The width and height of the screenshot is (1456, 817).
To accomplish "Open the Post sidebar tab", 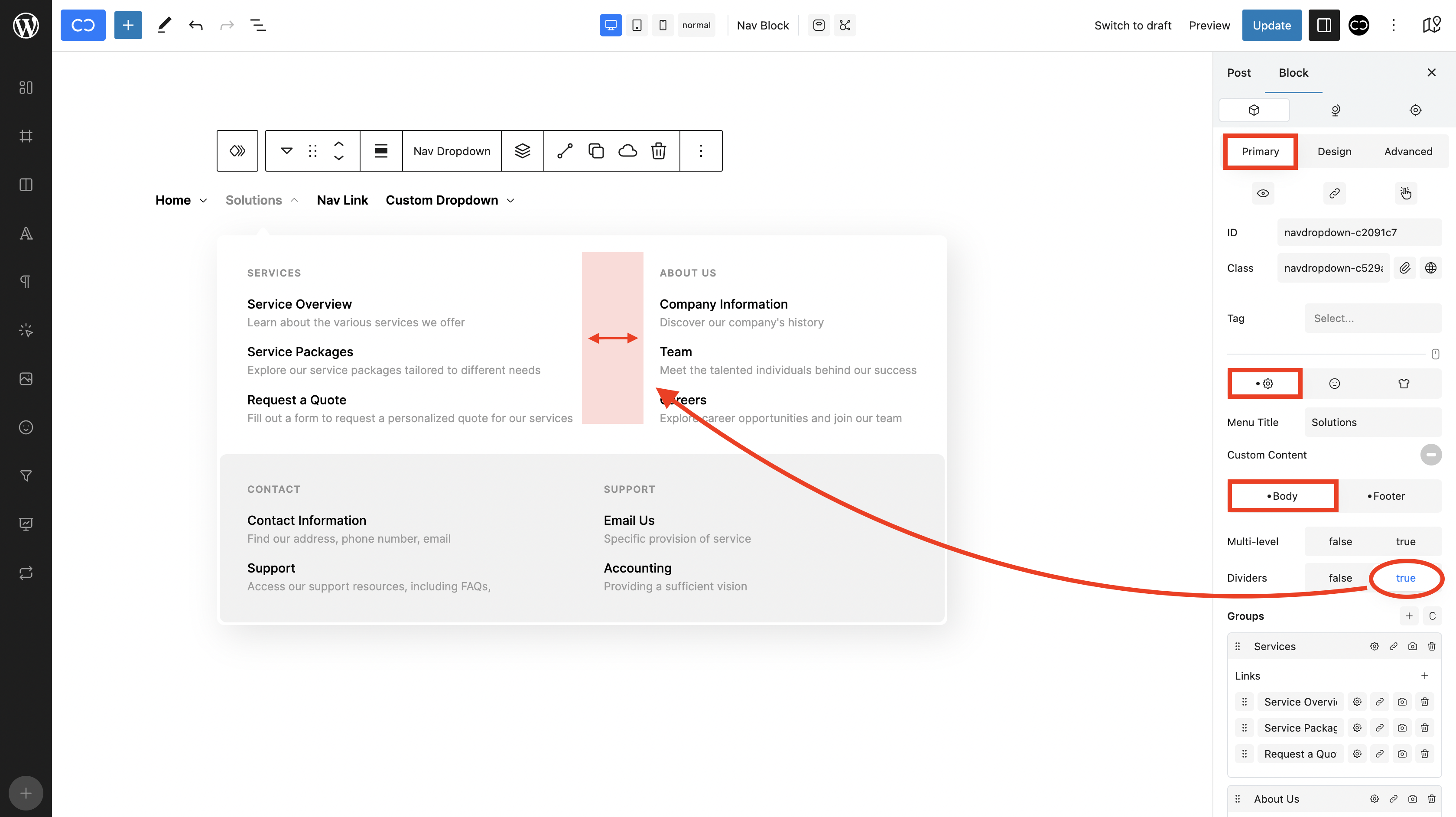I will pos(1238,72).
